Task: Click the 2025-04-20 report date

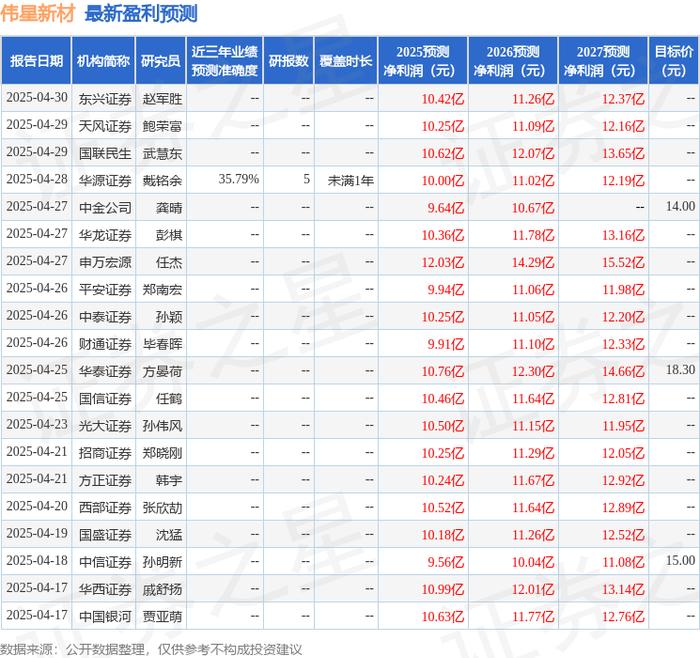Action: pyautogui.click(x=37, y=506)
